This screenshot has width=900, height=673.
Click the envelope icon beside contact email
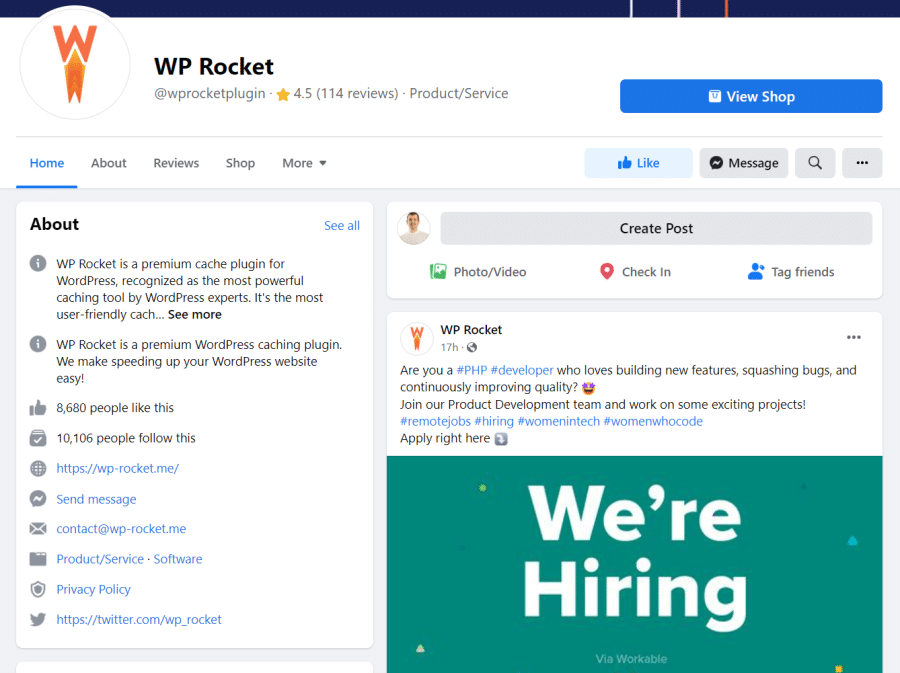coord(38,528)
